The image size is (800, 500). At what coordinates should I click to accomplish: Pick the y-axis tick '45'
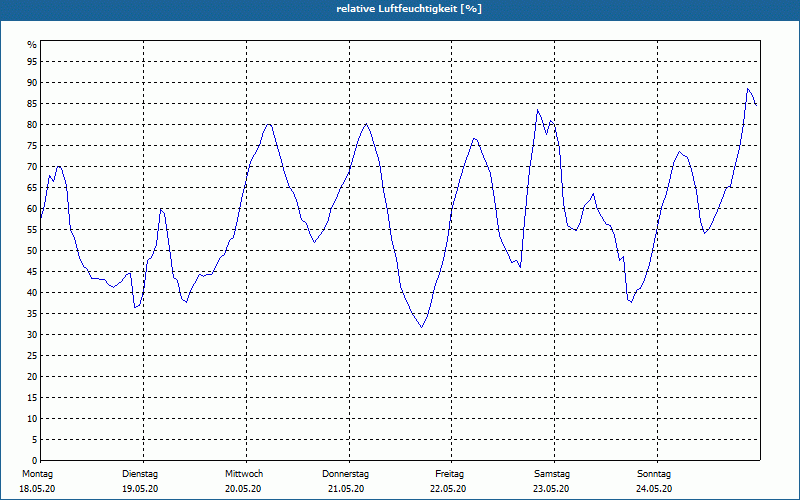[x=32, y=271]
